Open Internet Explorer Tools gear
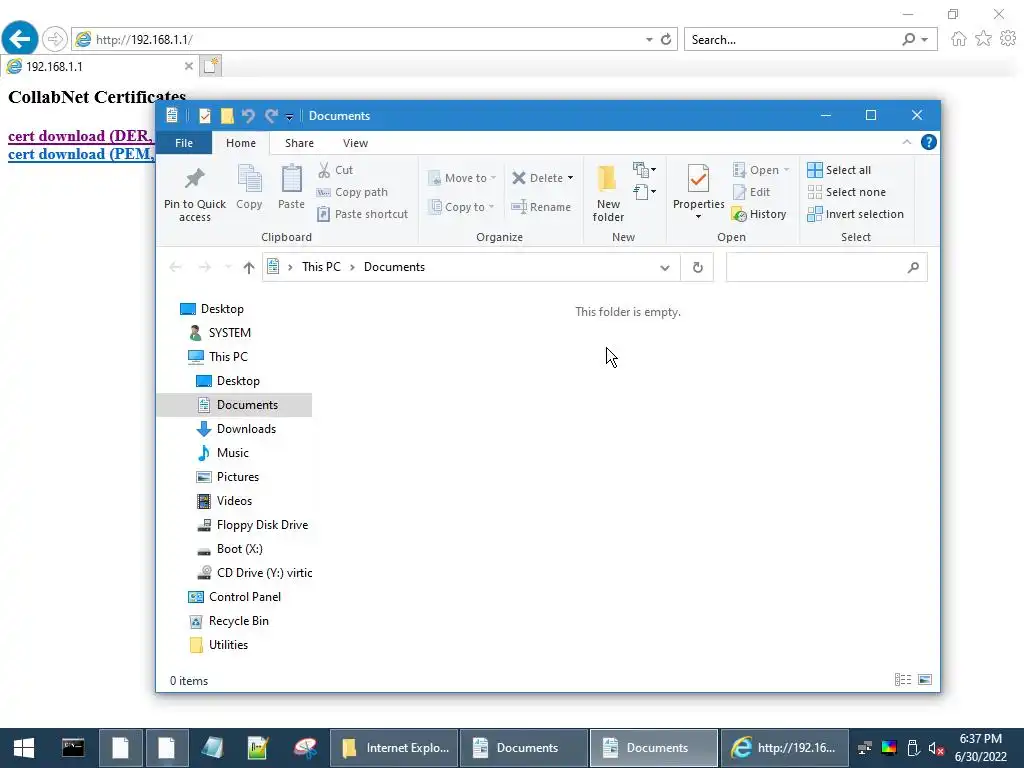The height and width of the screenshot is (768, 1024). [1008, 39]
